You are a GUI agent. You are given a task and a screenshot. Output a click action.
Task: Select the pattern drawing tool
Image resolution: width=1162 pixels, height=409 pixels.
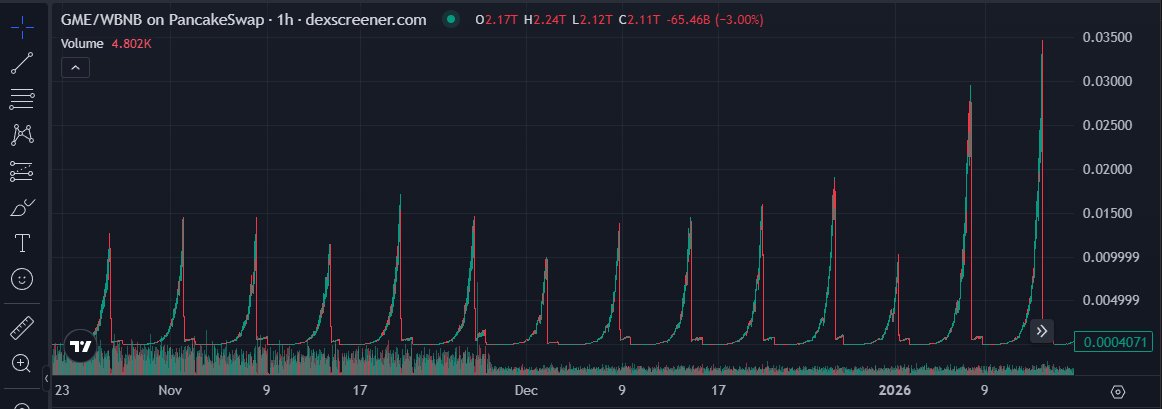point(22,135)
